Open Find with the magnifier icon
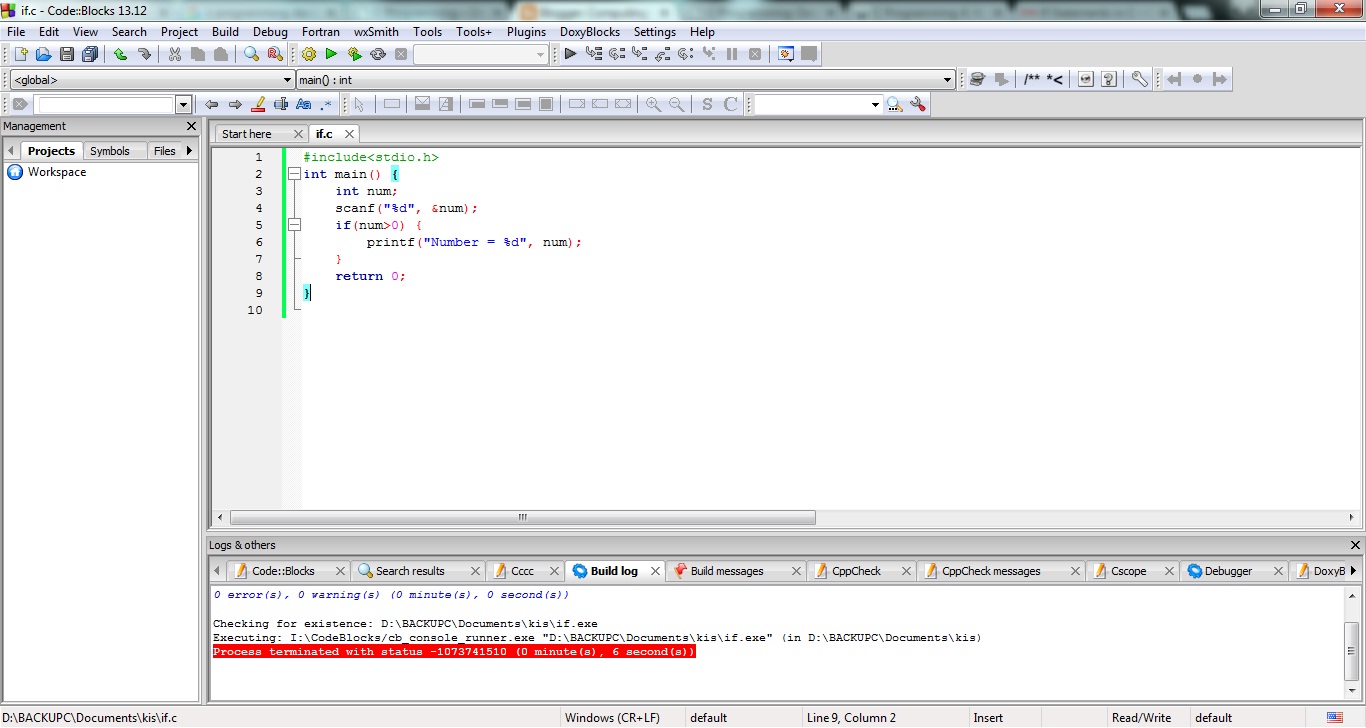 (252, 54)
